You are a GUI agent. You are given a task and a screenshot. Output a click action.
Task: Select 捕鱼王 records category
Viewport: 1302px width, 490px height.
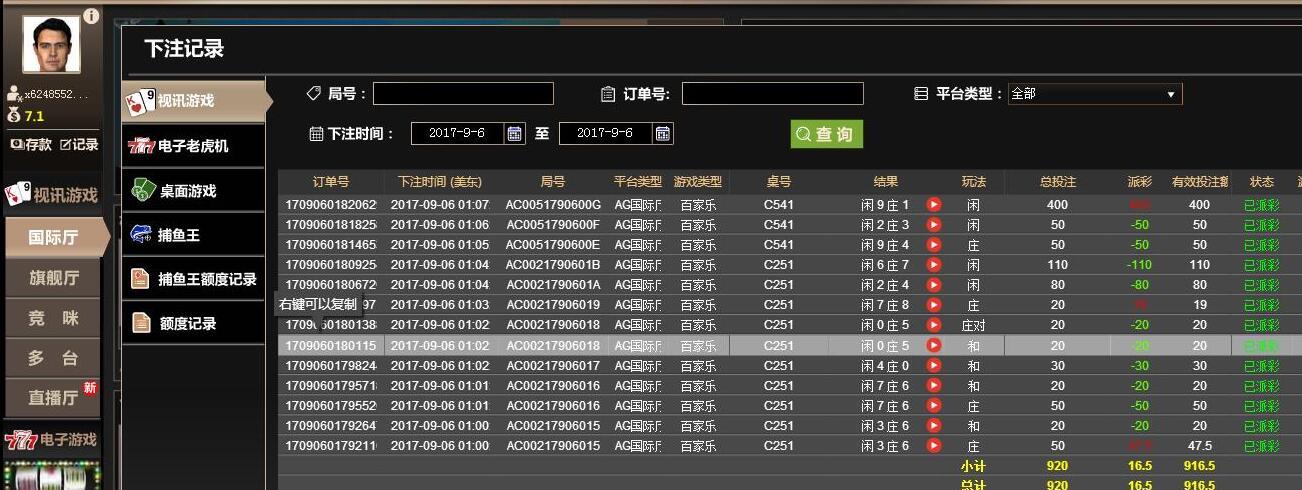click(x=194, y=235)
